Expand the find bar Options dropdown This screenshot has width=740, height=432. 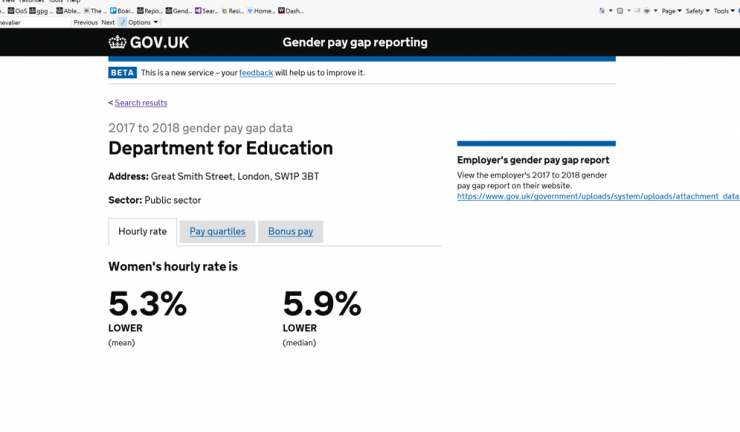143,22
